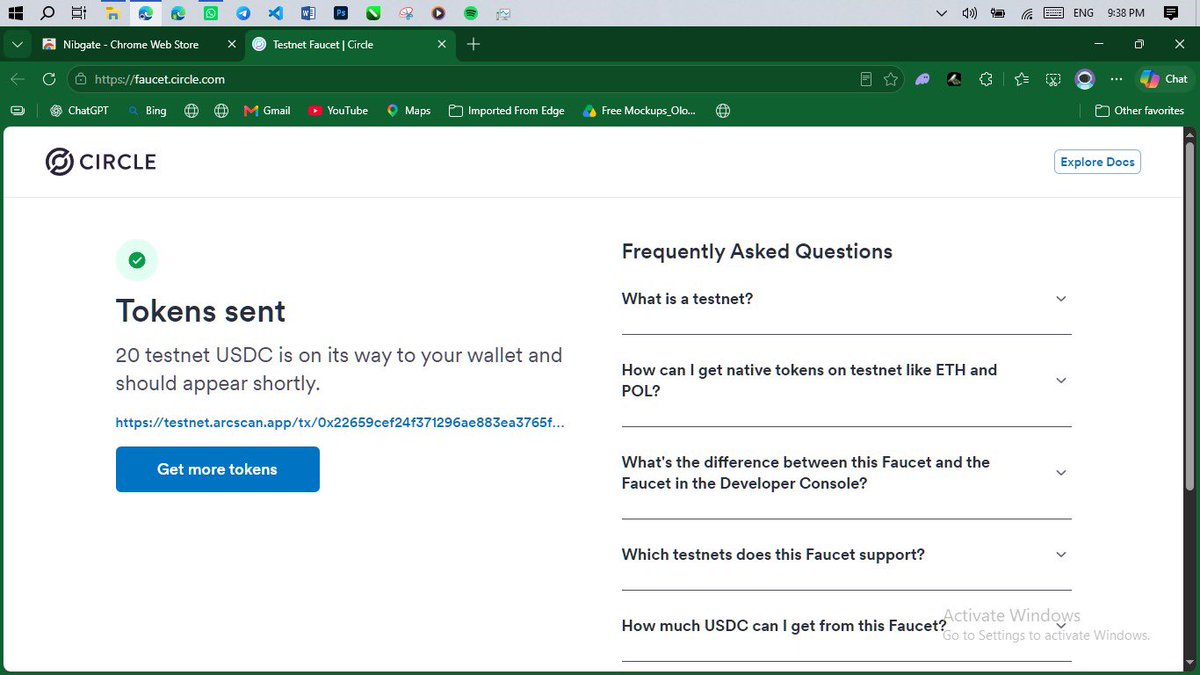Open Spotify from the taskbar
1200x675 pixels.
(x=471, y=13)
